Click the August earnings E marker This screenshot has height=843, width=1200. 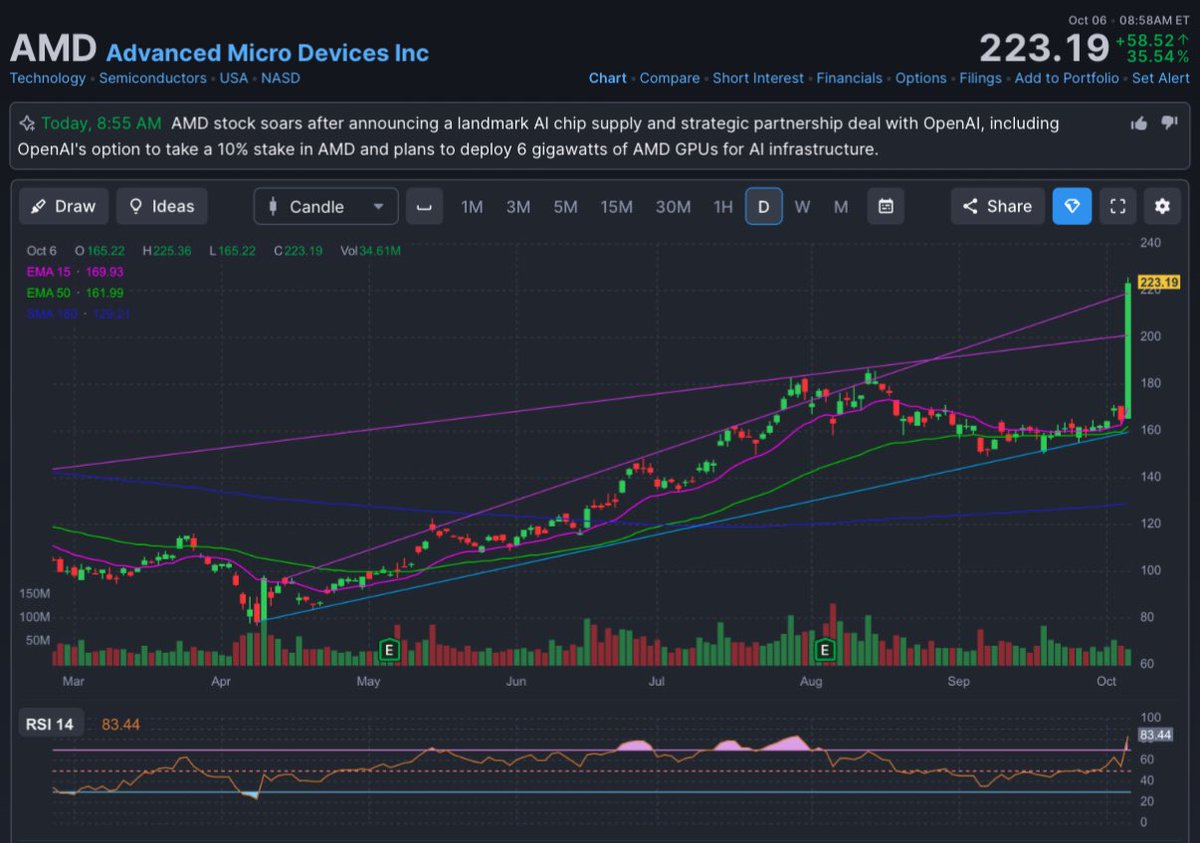825,650
